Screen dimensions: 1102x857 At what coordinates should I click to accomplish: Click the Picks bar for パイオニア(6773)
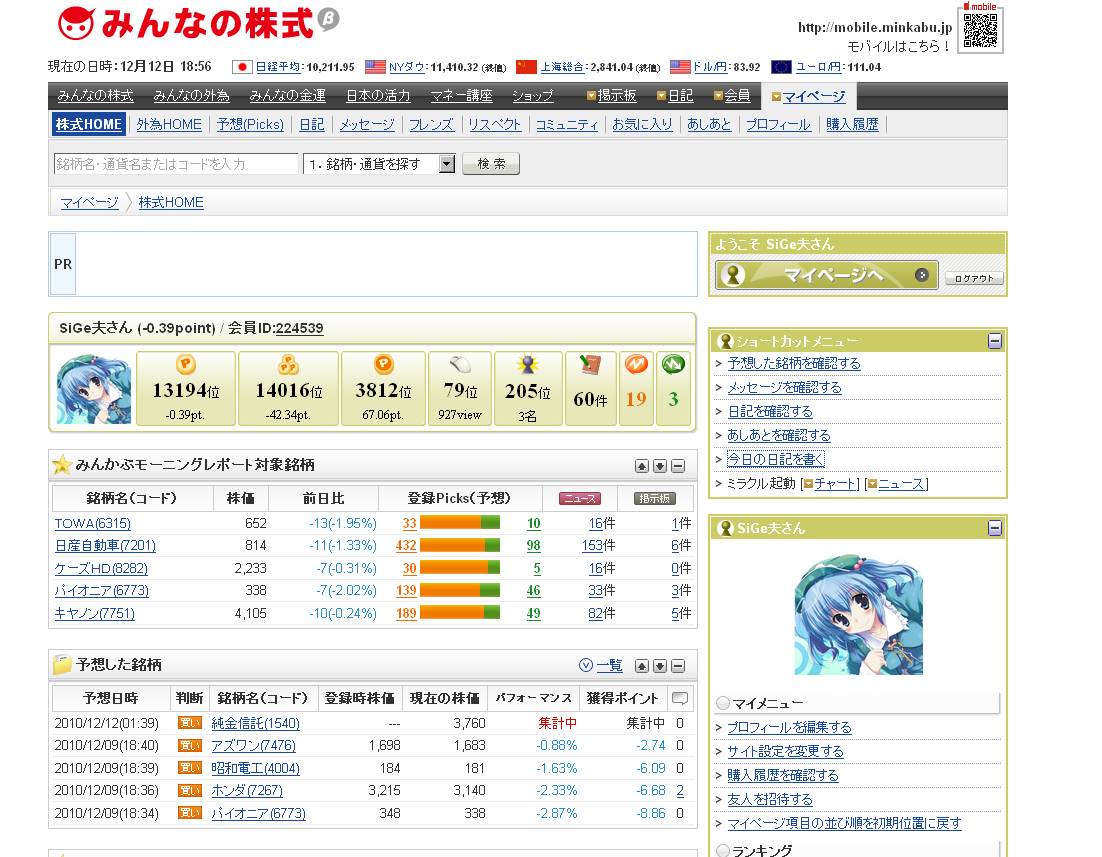460,591
